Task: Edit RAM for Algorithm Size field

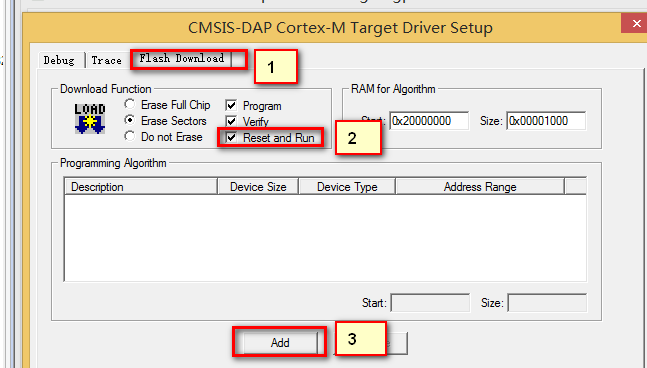Action: point(545,121)
